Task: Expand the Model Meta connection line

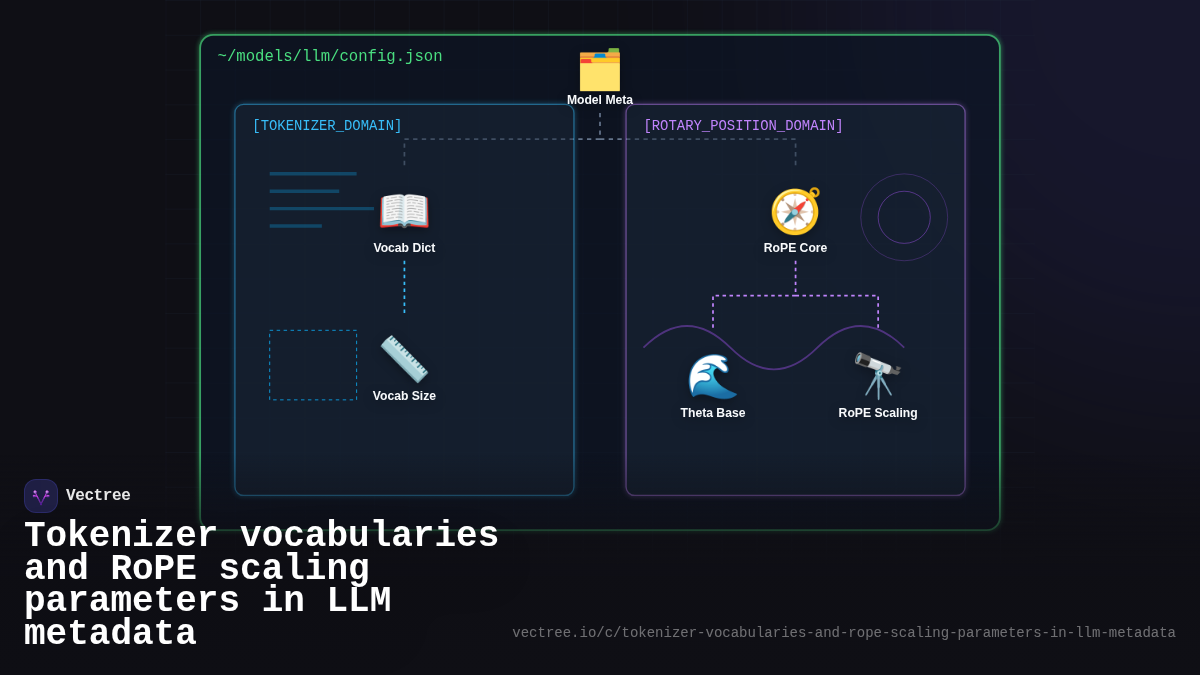Action: [600, 123]
